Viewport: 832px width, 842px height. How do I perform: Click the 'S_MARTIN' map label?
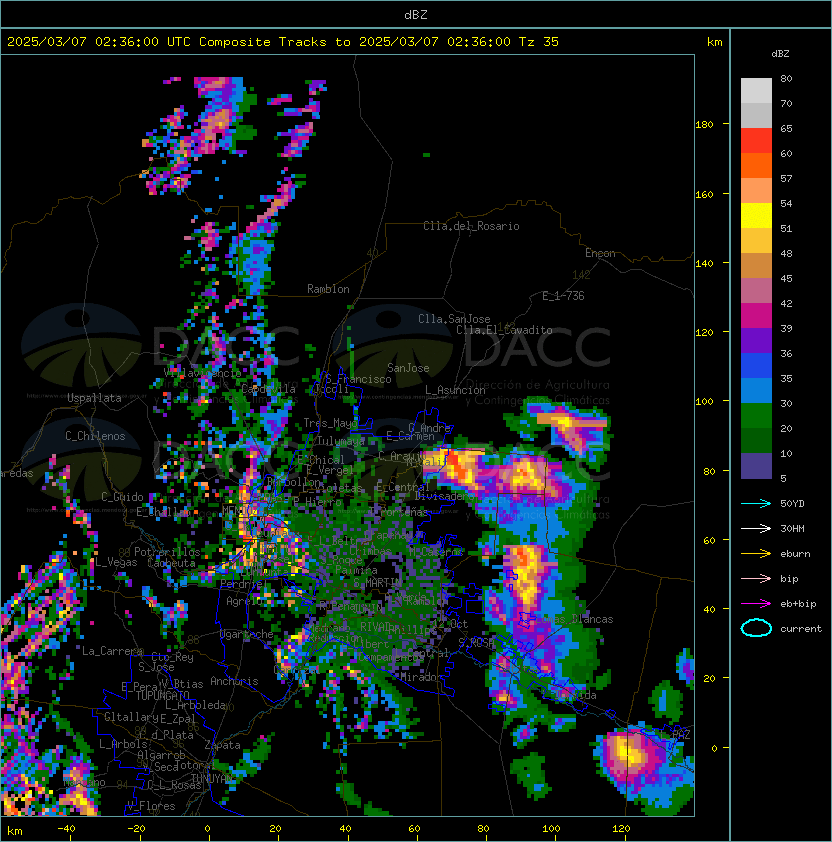pyautogui.click(x=378, y=582)
